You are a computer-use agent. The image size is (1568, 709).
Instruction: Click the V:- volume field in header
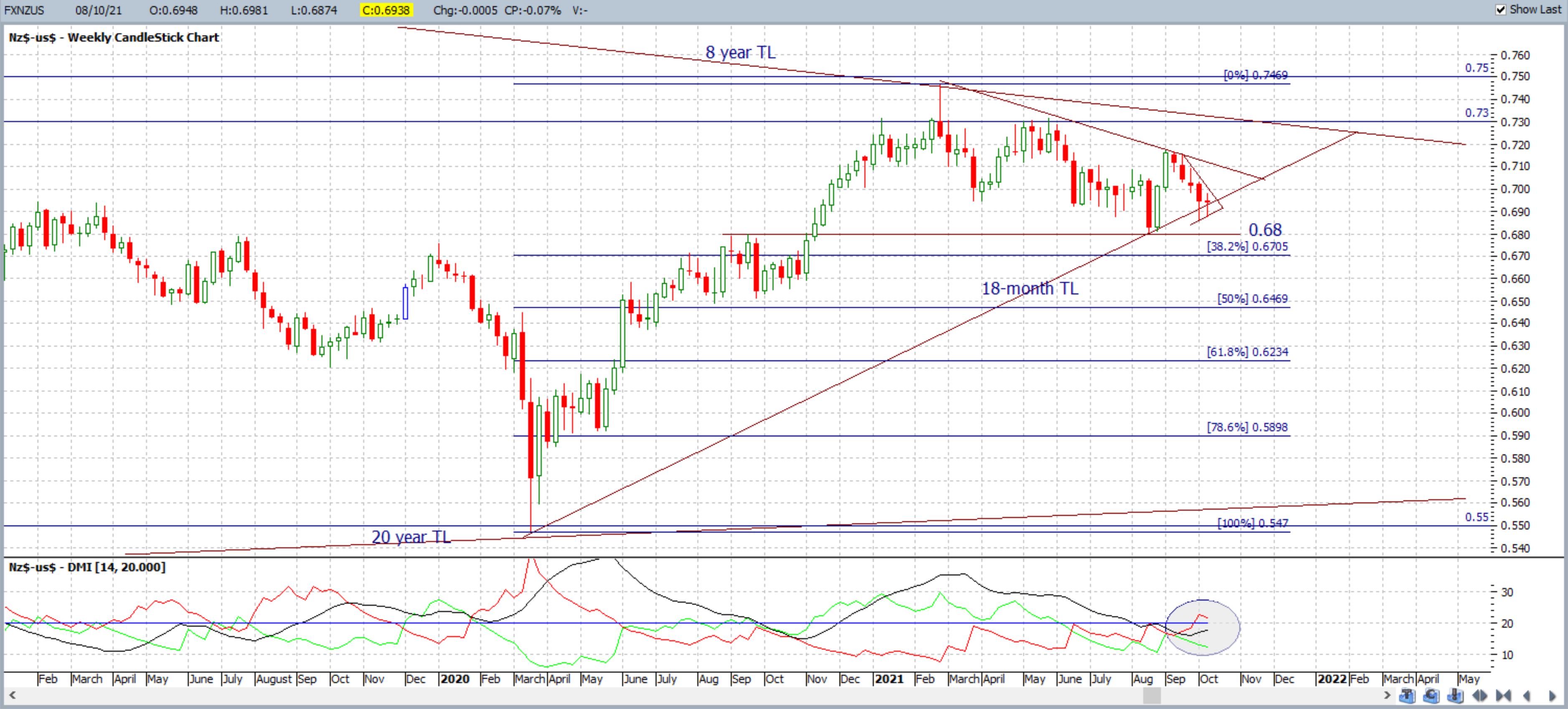tap(580, 10)
